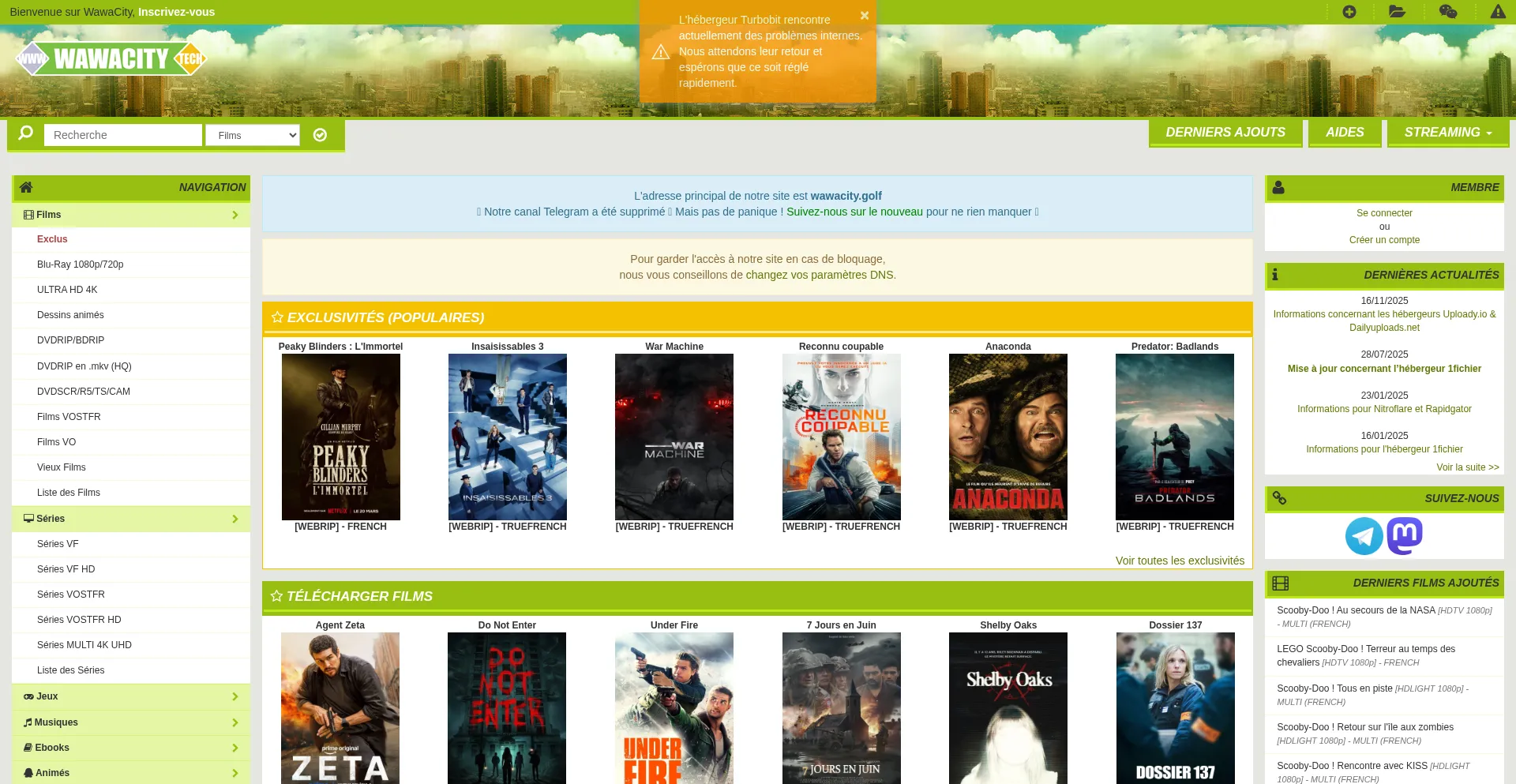Open LEGO Scooby-Doo Terreur au temps des chevaliers
1516x784 pixels.
[x=1384, y=655]
